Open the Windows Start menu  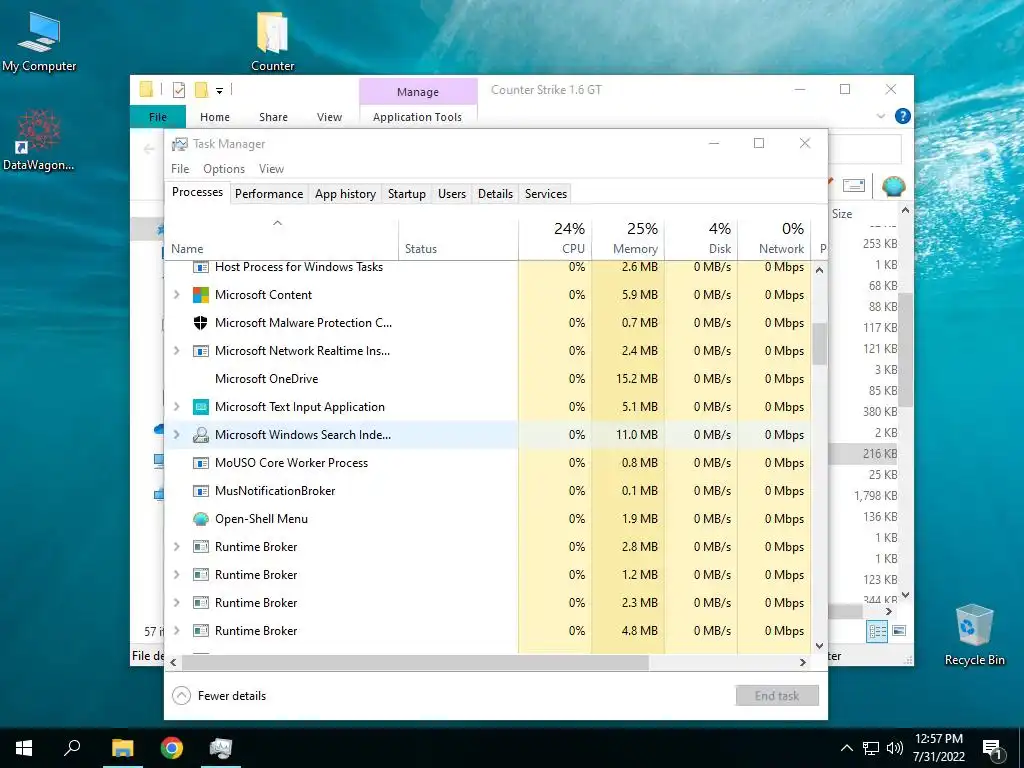(x=24, y=748)
